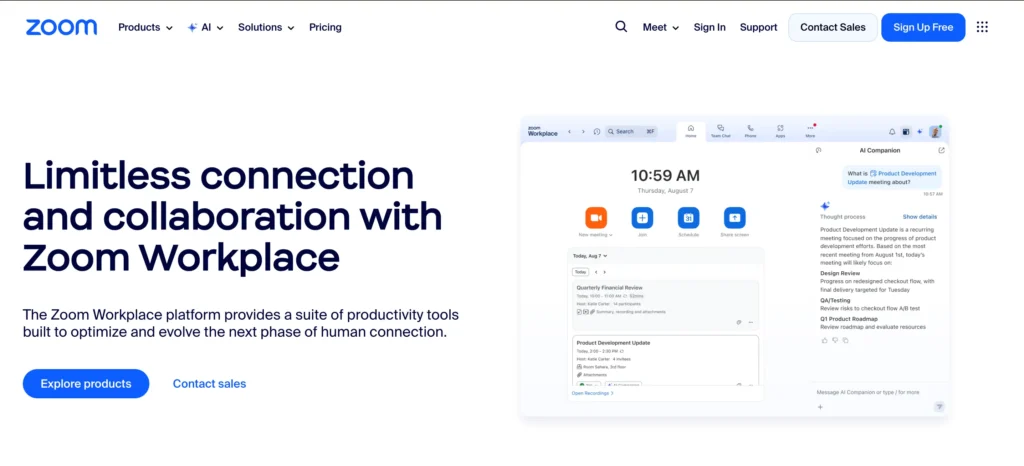
Task: Click the Contact sales link below hero text
Action: click(x=209, y=384)
